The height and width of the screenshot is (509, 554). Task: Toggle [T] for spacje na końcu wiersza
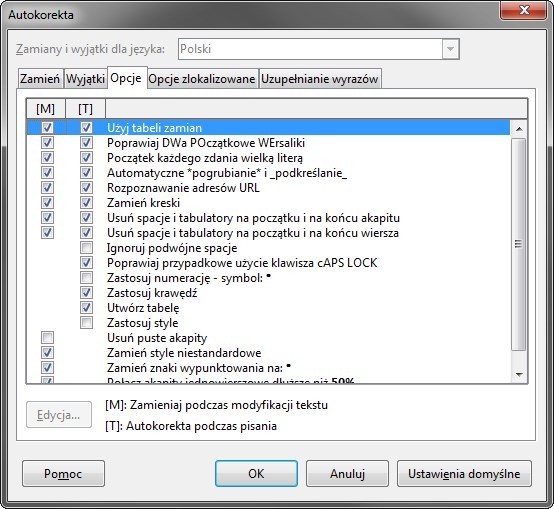(x=86, y=233)
